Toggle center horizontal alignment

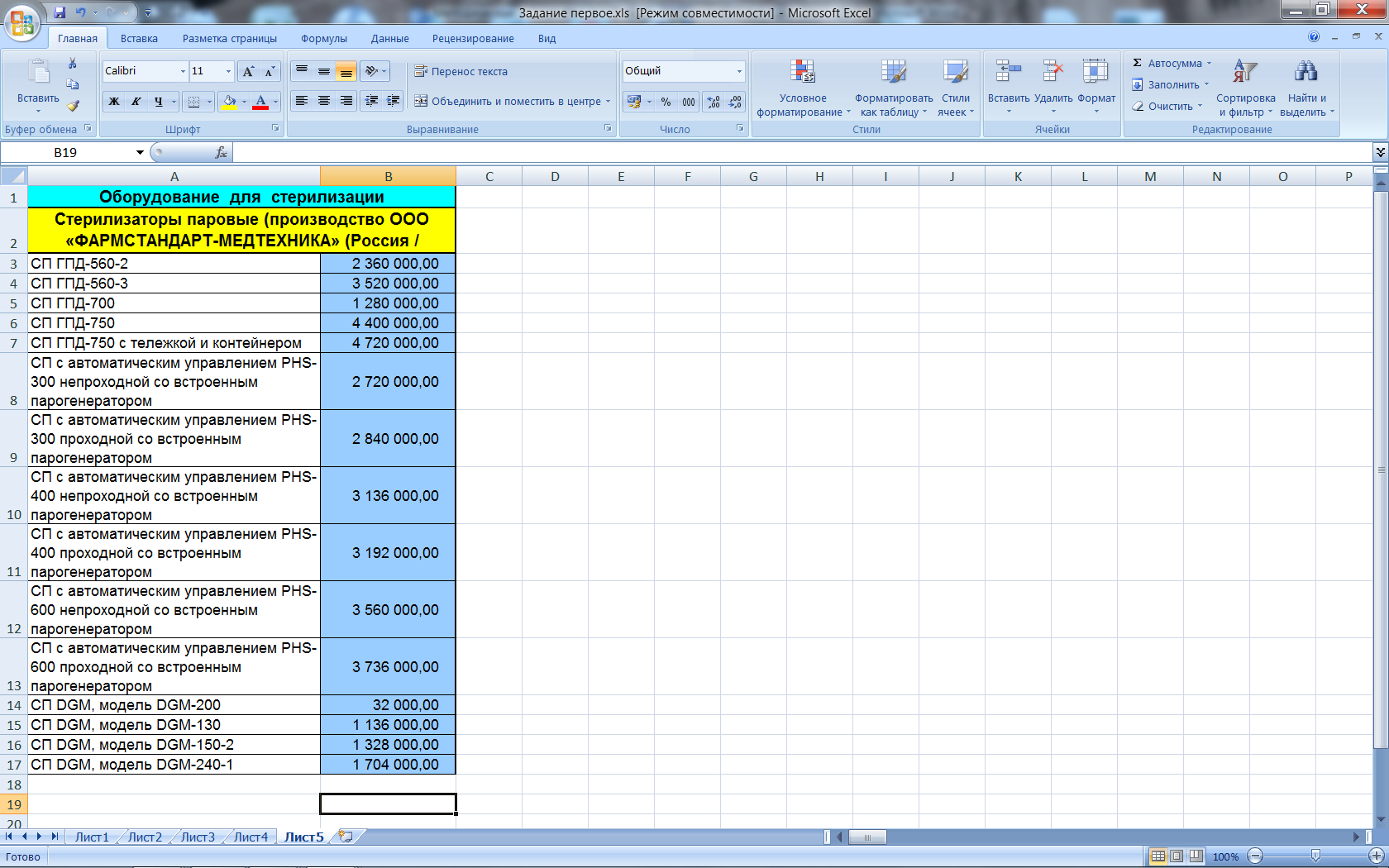(x=324, y=101)
